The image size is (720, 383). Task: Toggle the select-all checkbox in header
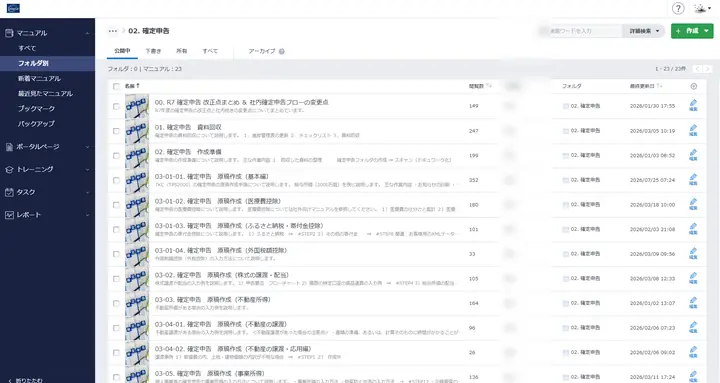(x=116, y=86)
